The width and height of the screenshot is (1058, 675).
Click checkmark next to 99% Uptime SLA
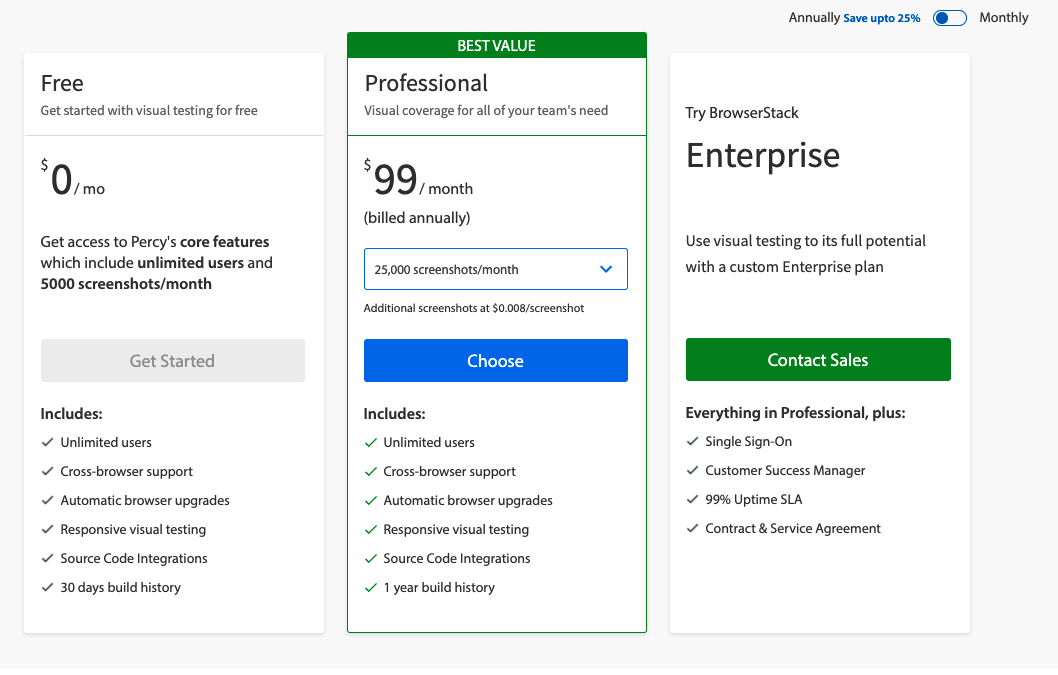pyautogui.click(x=692, y=500)
